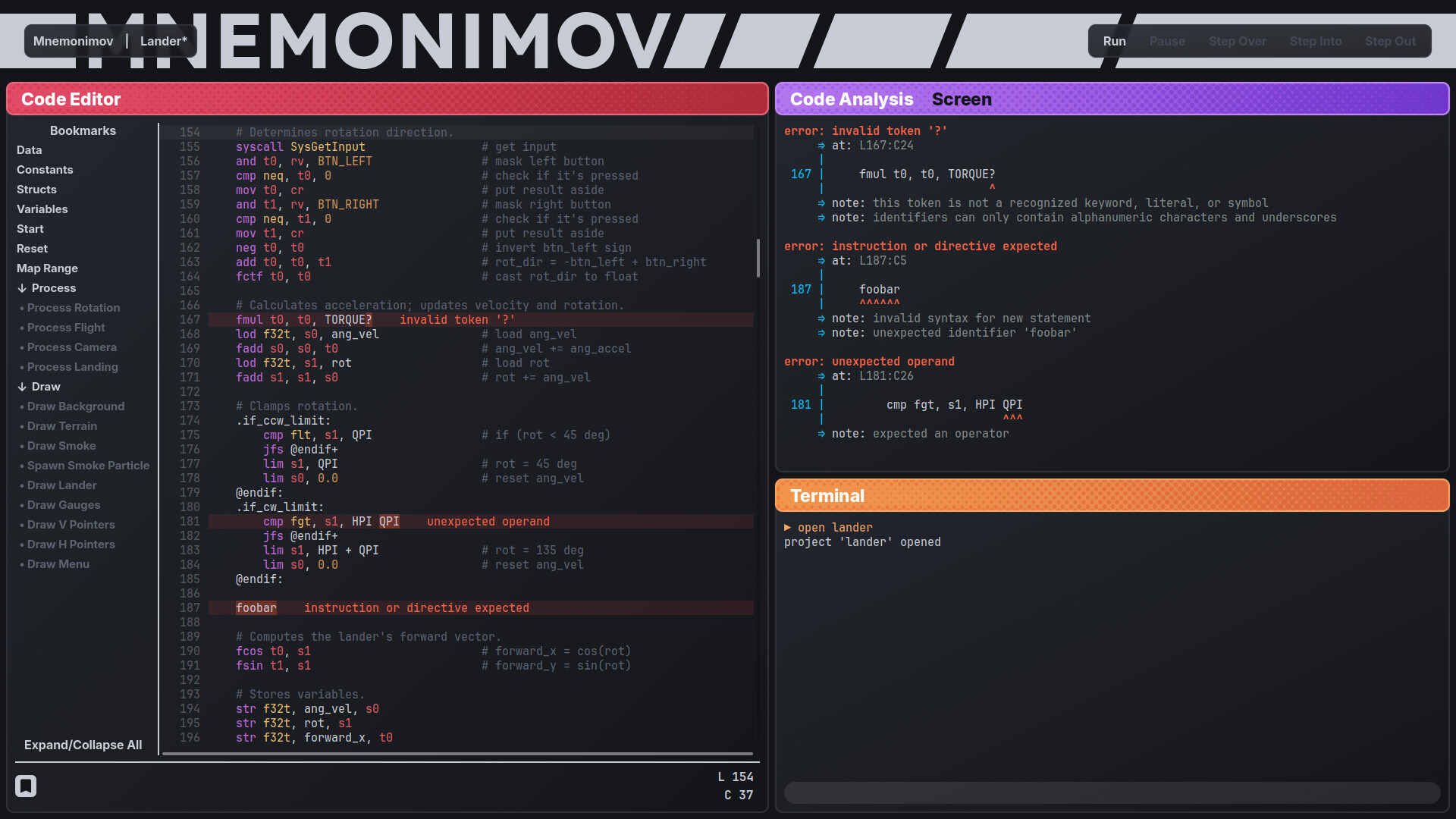The width and height of the screenshot is (1456, 819).
Task: Click Step Over in the debug toolbar
Action: click(1237, 41)
